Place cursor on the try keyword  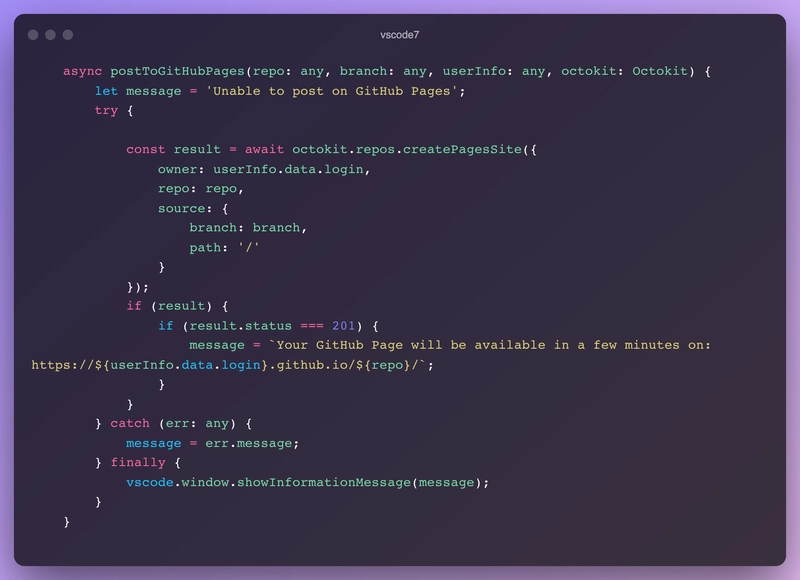pyautogui.click(x=106, y=110)
